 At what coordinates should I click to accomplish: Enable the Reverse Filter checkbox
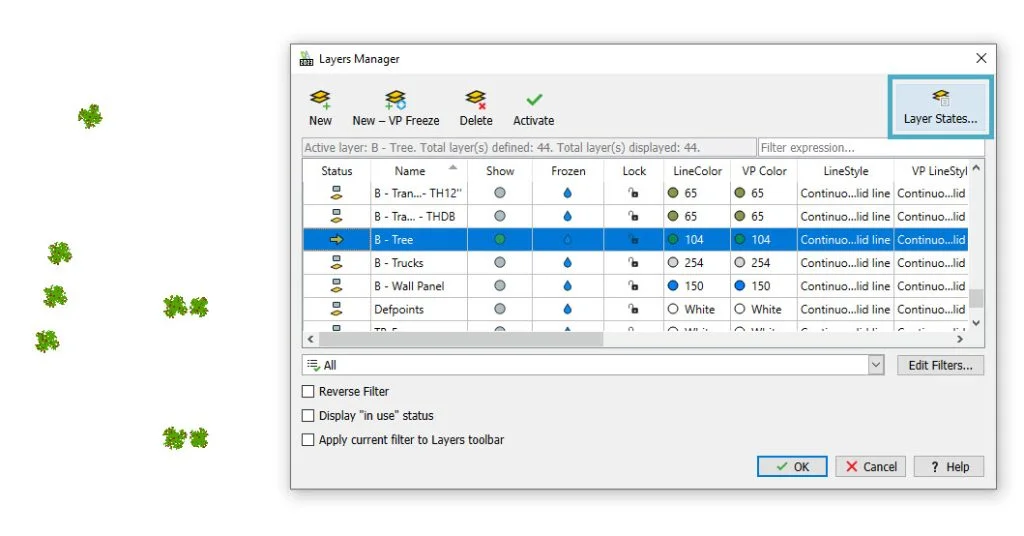tap(308, 392)
